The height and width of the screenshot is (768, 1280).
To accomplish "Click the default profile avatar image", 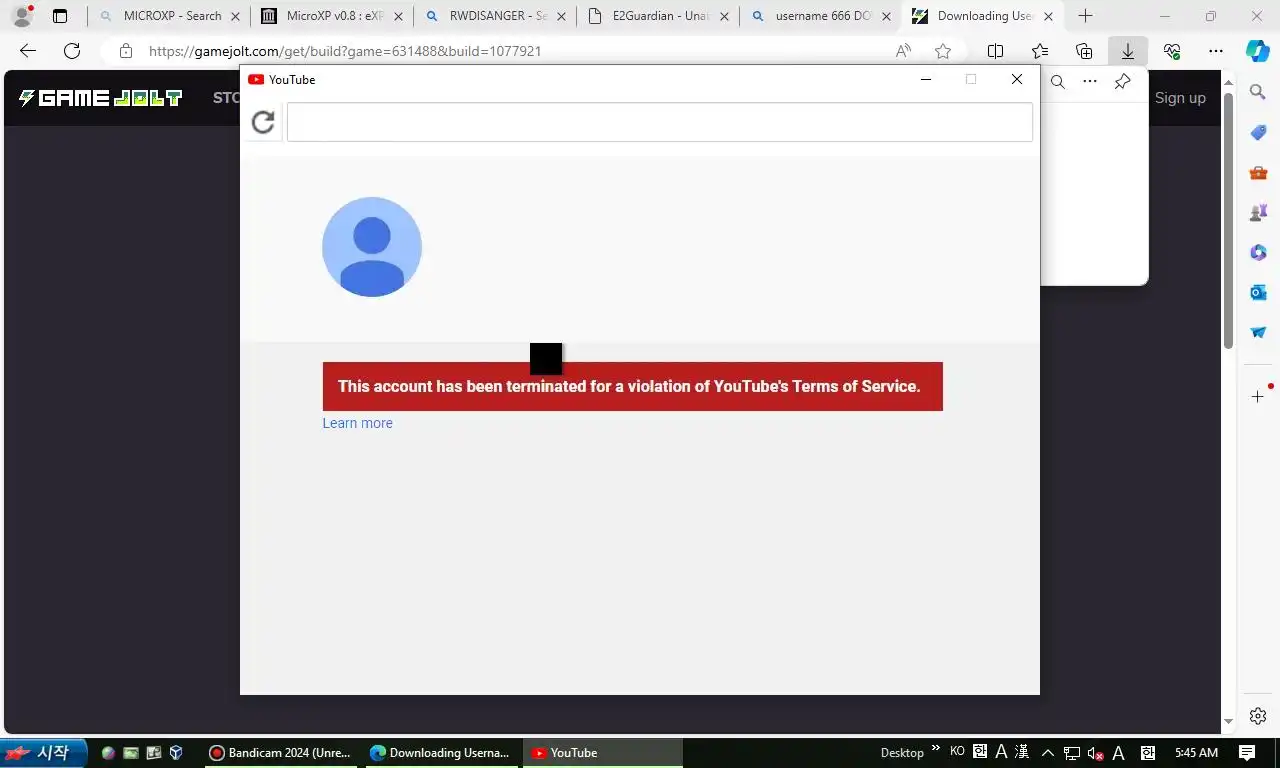I will 372,247.
